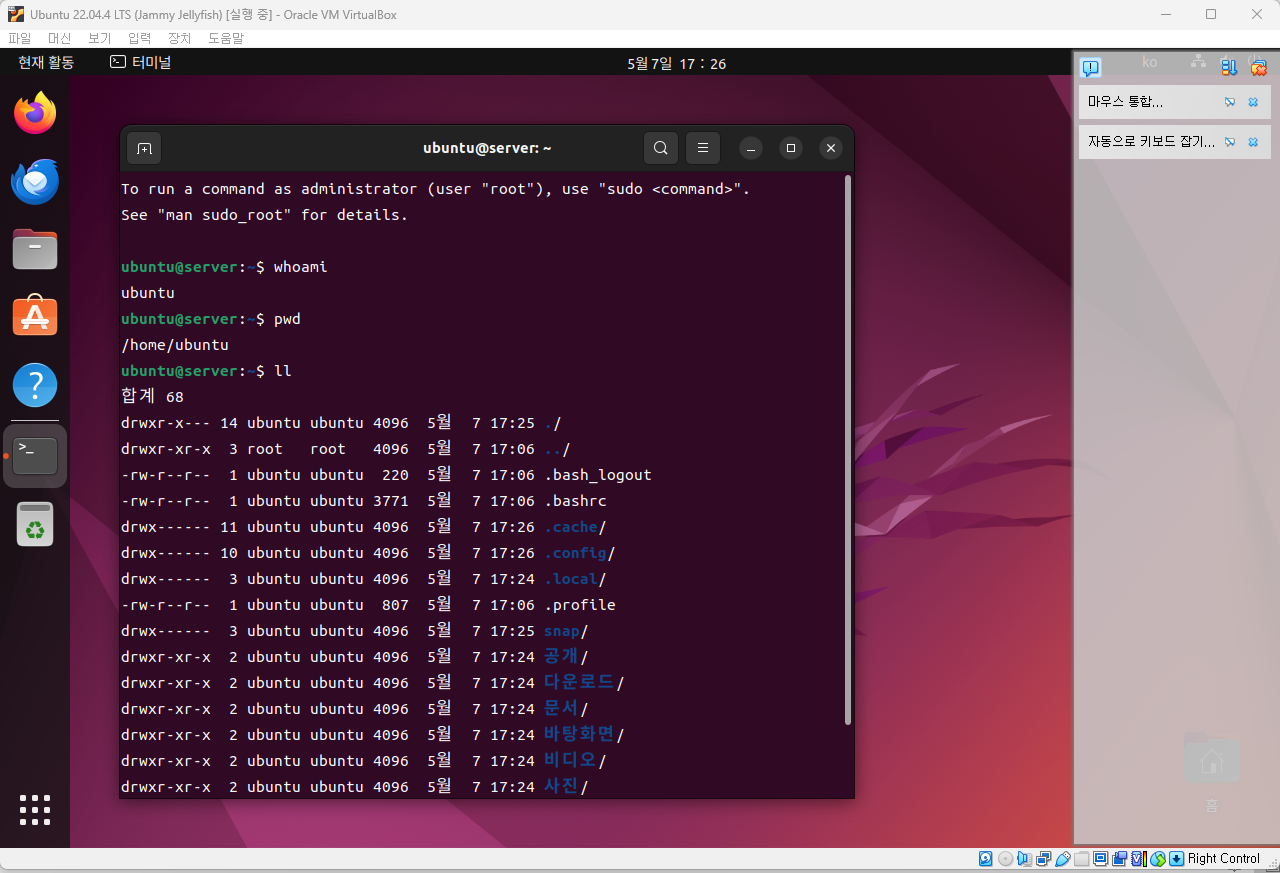
Task: Dismiss the 마우스 통합 notification
Action: click(1253, 102)
